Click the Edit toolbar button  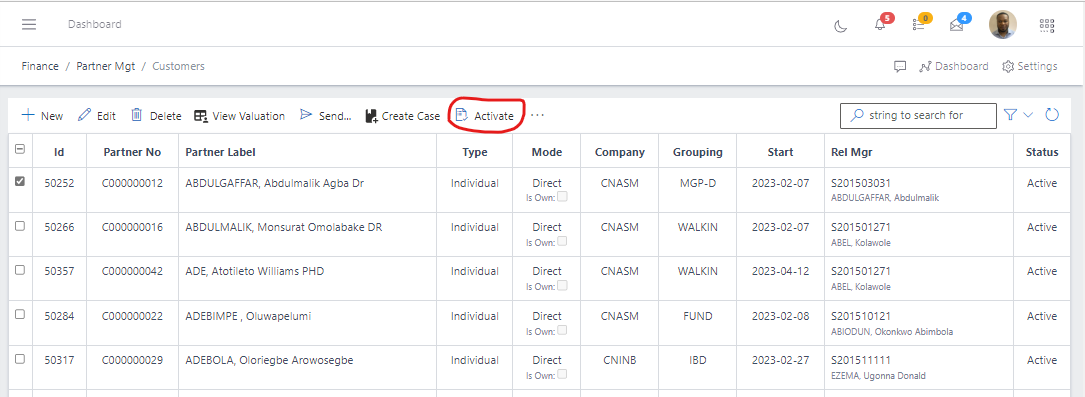coord(97,116)
